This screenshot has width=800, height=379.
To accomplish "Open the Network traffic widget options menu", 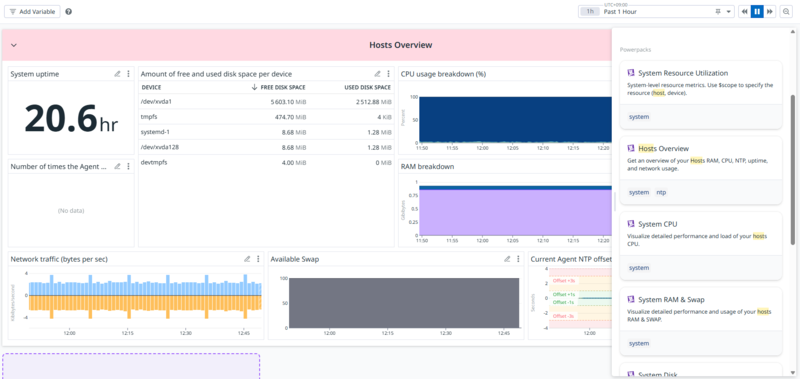I will (x=258, y=259).
